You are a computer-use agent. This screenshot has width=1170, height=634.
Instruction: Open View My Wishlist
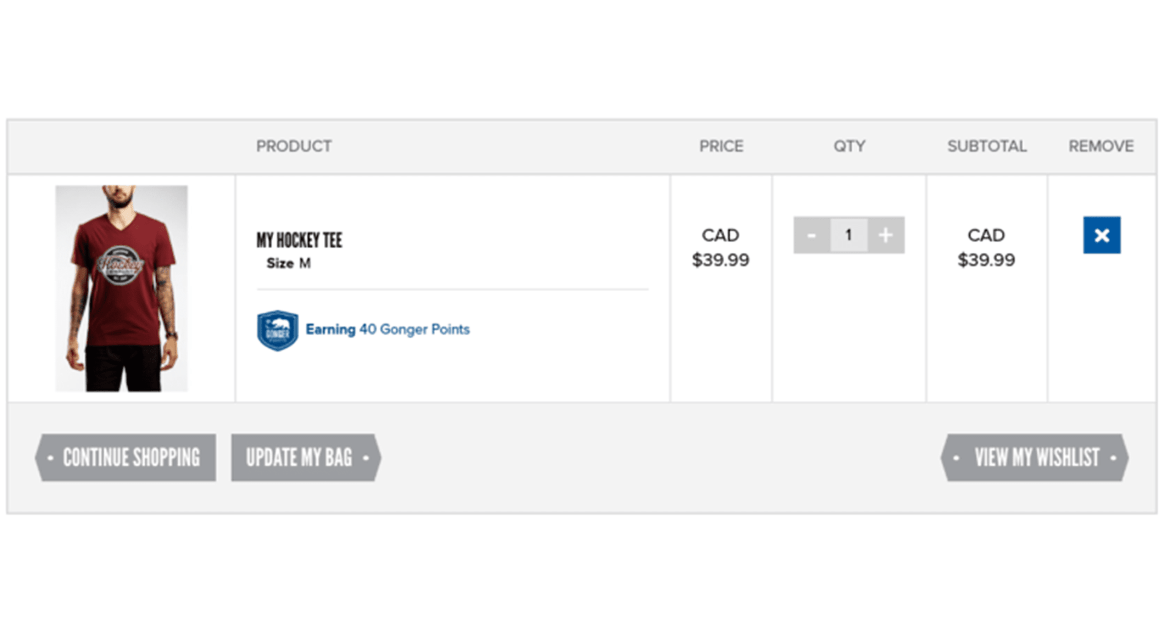(x=1035, y=457)
